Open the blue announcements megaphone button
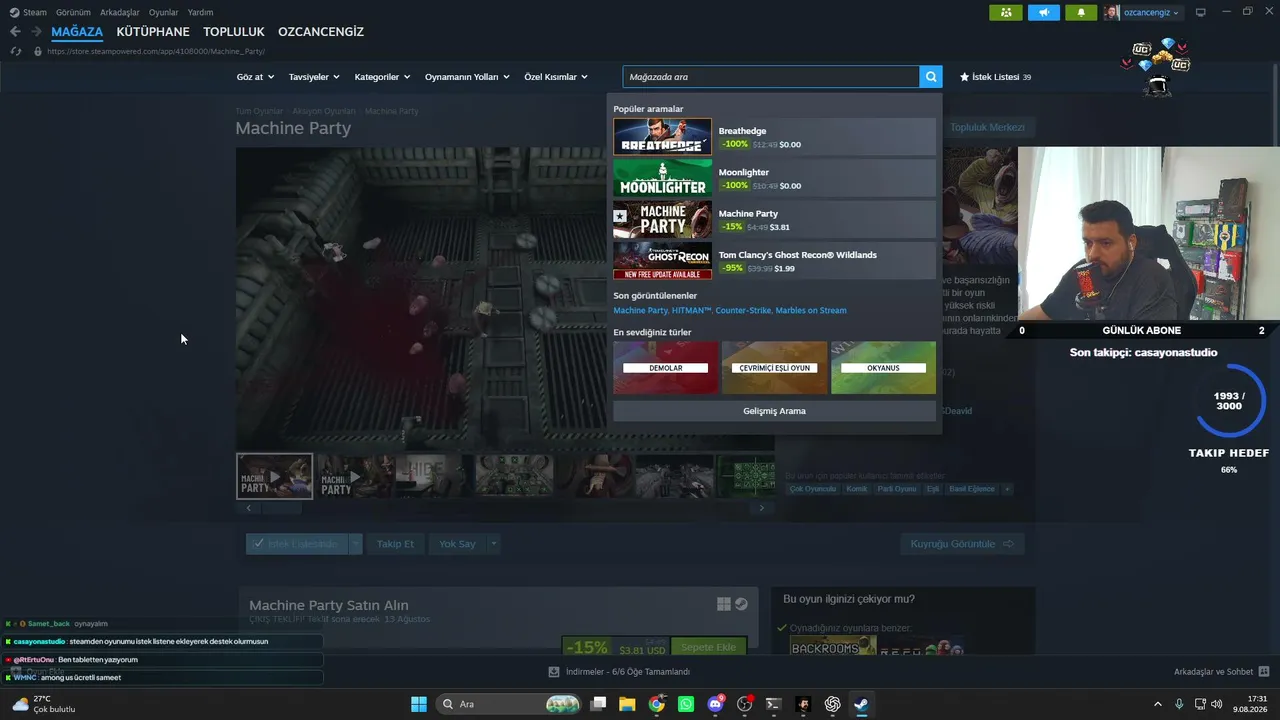 click(x=1043, y=12)
